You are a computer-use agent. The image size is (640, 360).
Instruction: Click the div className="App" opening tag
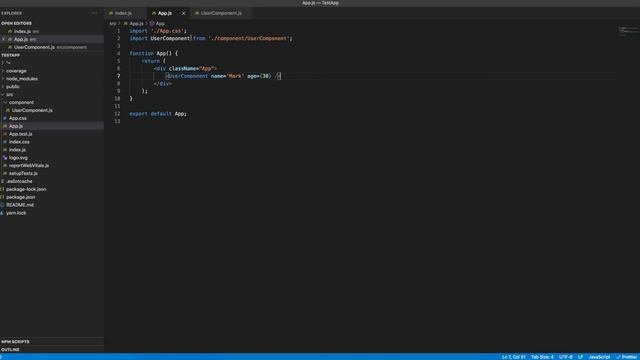(x=186, y=69)
